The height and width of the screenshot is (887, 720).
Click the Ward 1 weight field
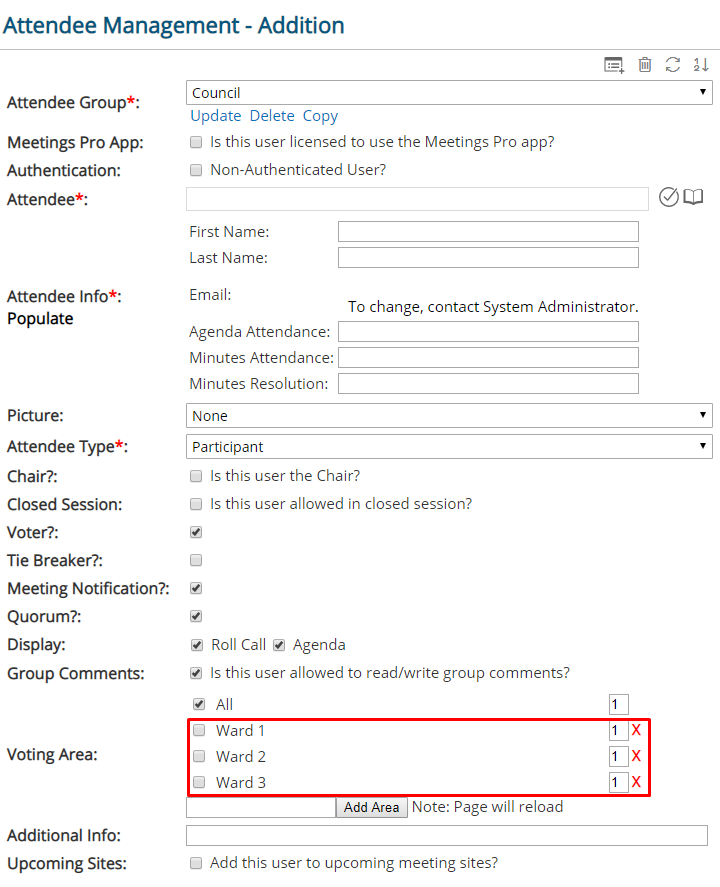point(619,730)
